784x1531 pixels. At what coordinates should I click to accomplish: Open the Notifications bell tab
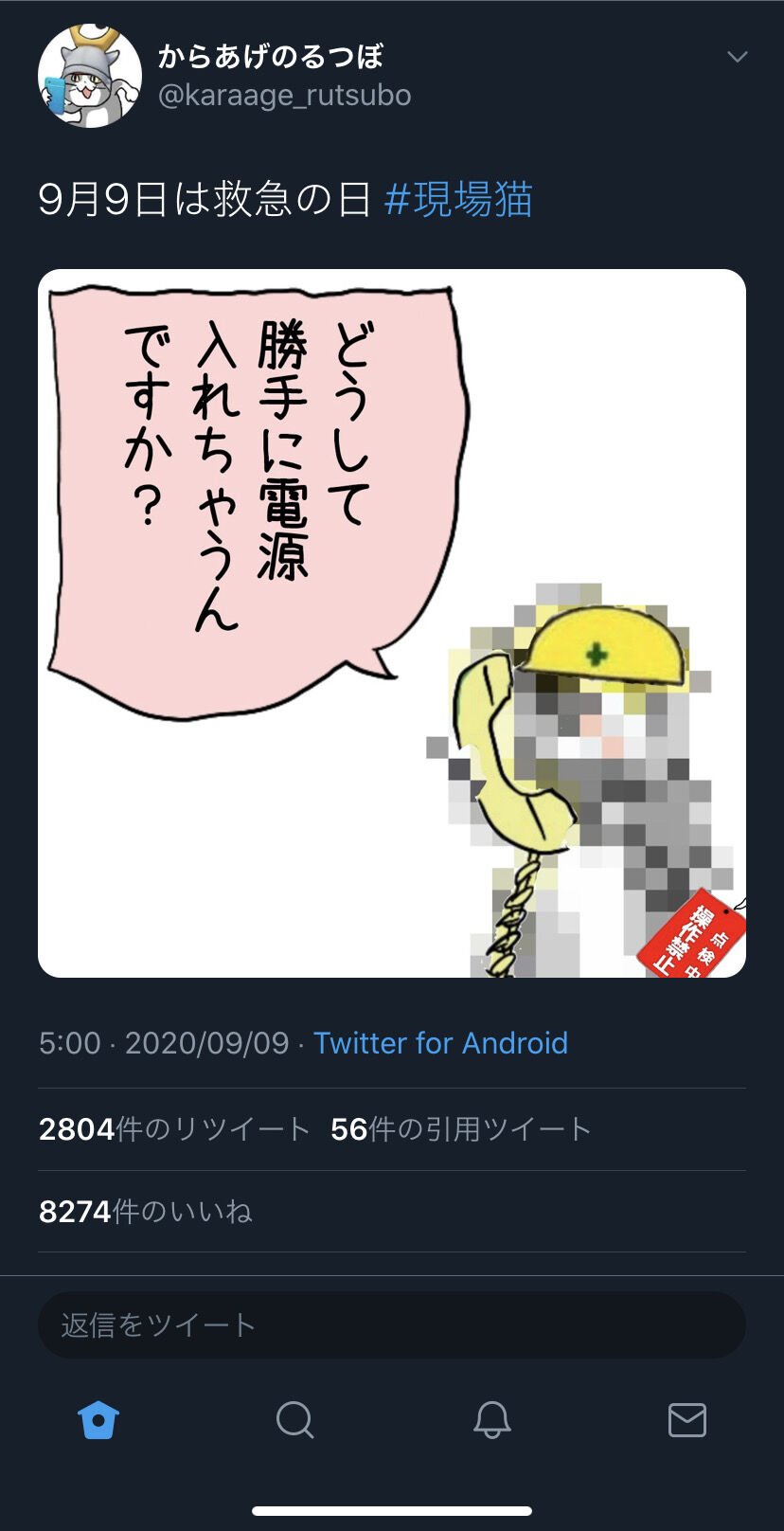(491, 1419)
